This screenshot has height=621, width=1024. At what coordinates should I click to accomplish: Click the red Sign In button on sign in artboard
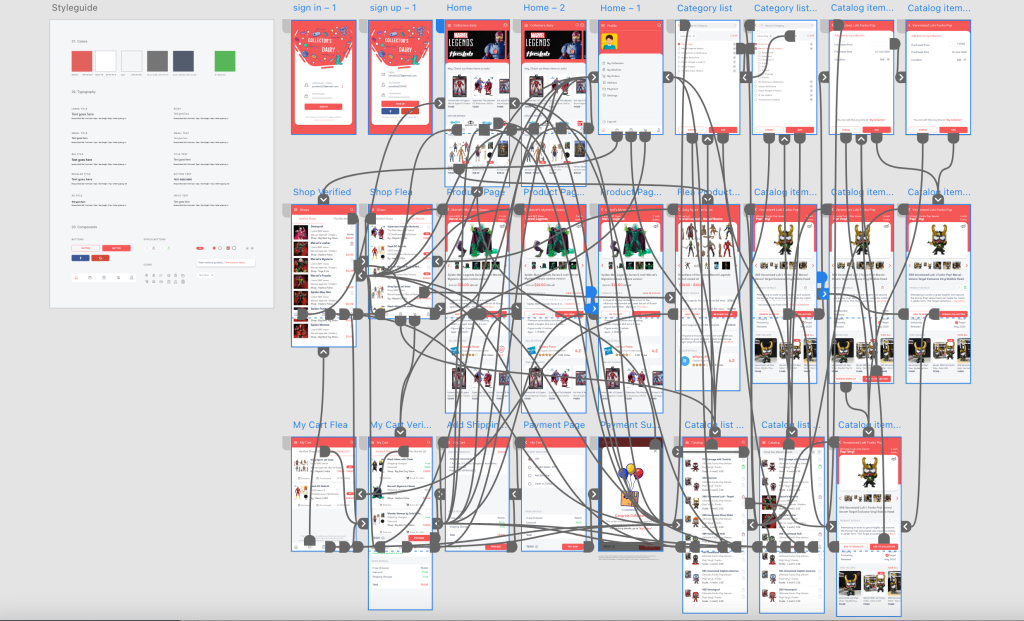[323, 105]
